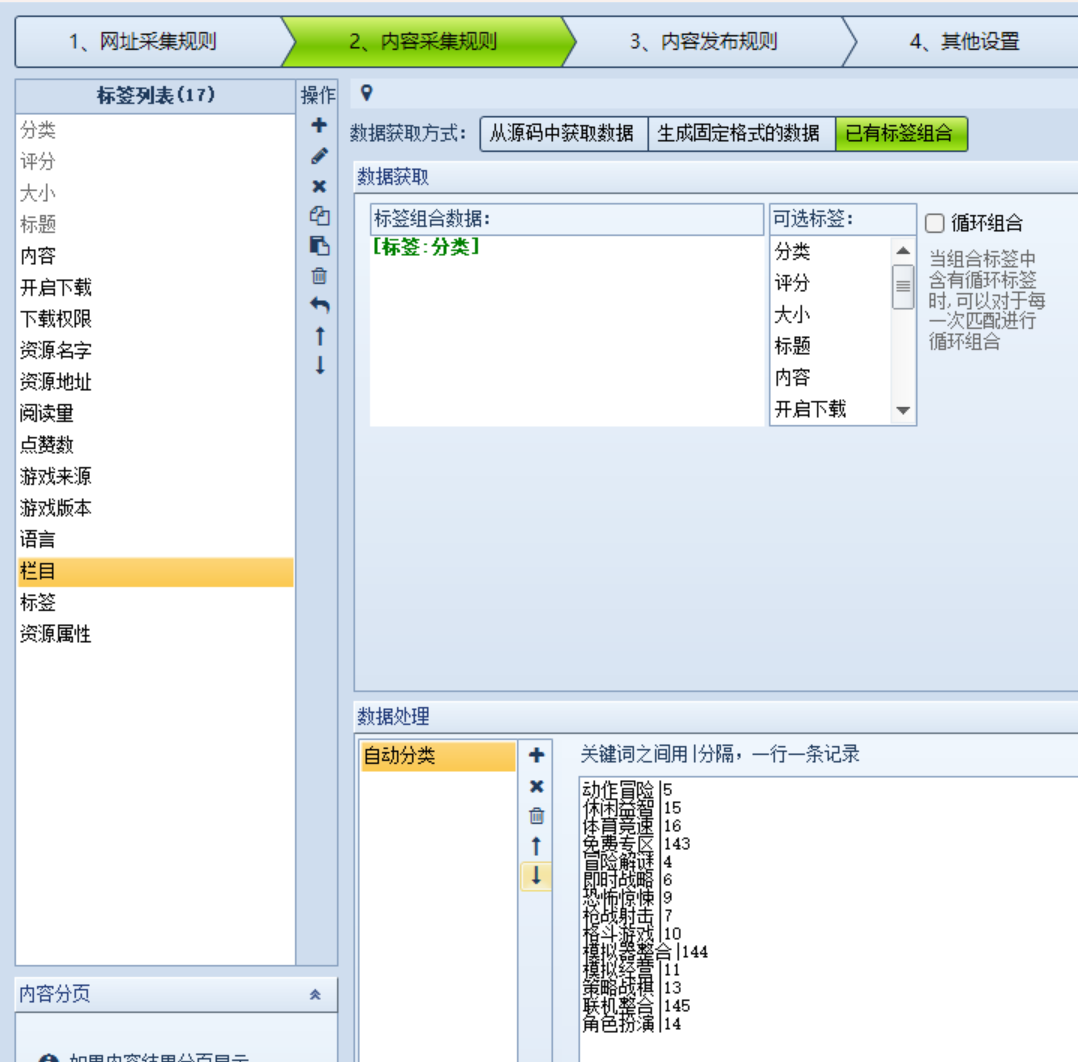This screenshot has height=1062, width=1078.
Task: Click inside the keyword mapping text box
Action: point(828,920)
